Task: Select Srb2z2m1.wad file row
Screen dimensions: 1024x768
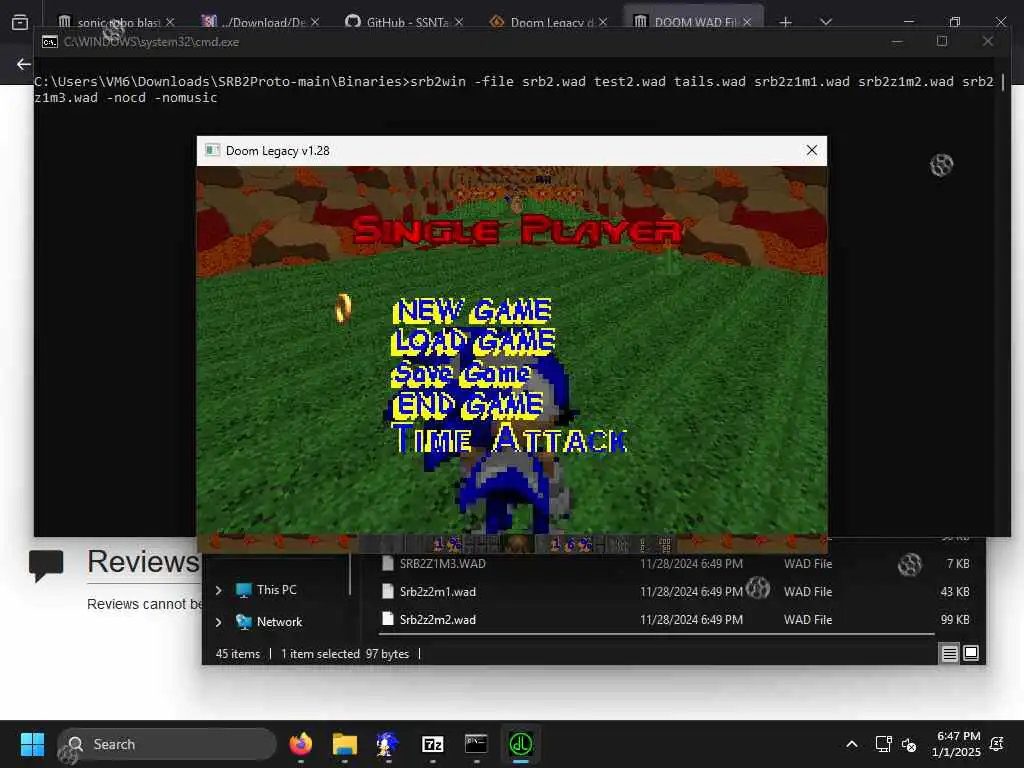Action: (x=677, y=592)
